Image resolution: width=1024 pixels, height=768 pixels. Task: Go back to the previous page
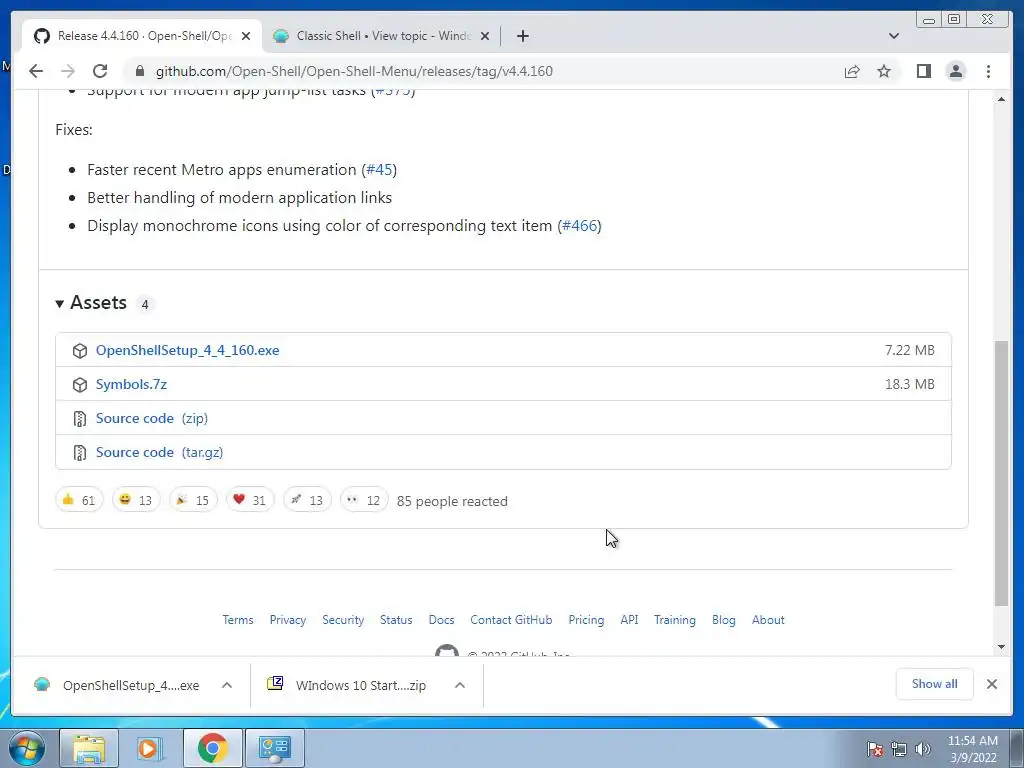coord(36,71)
